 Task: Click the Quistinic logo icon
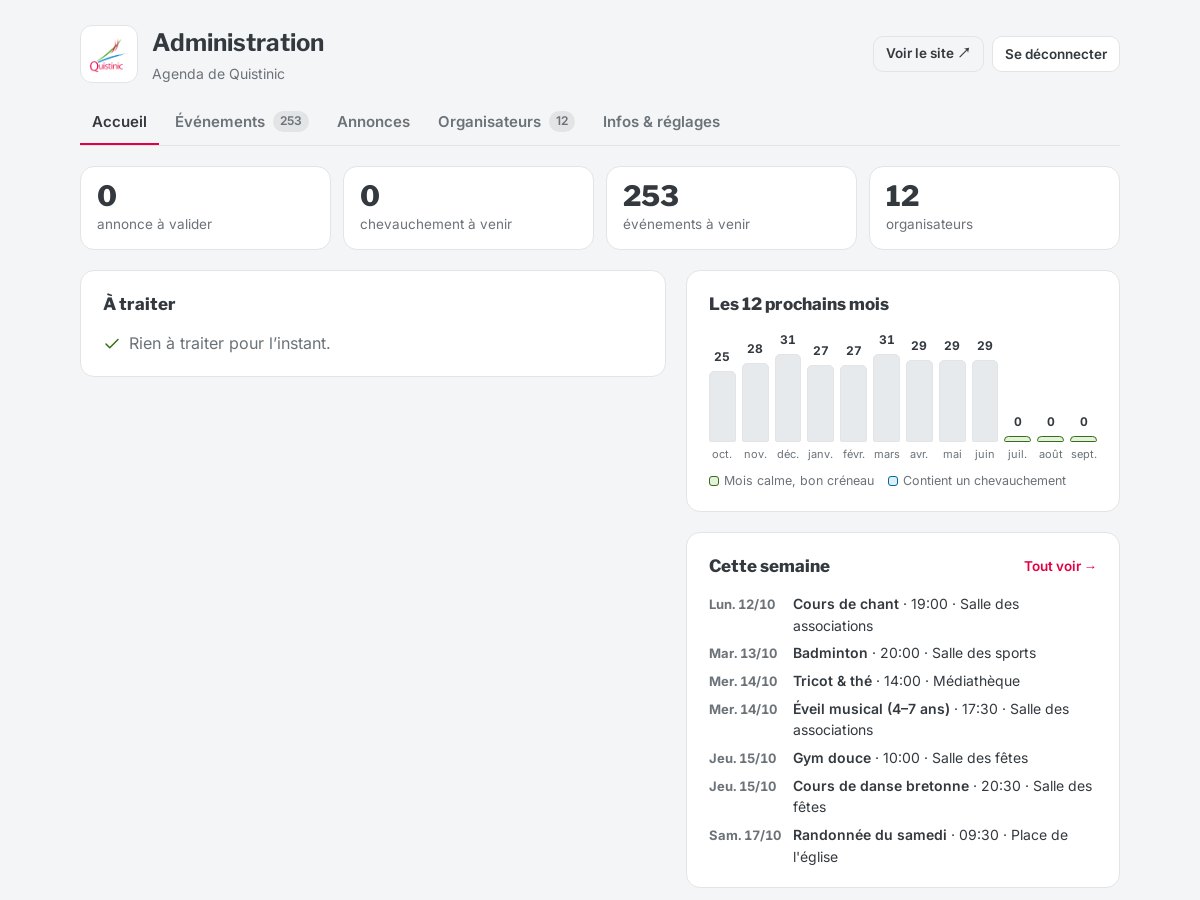click(109, 54)
